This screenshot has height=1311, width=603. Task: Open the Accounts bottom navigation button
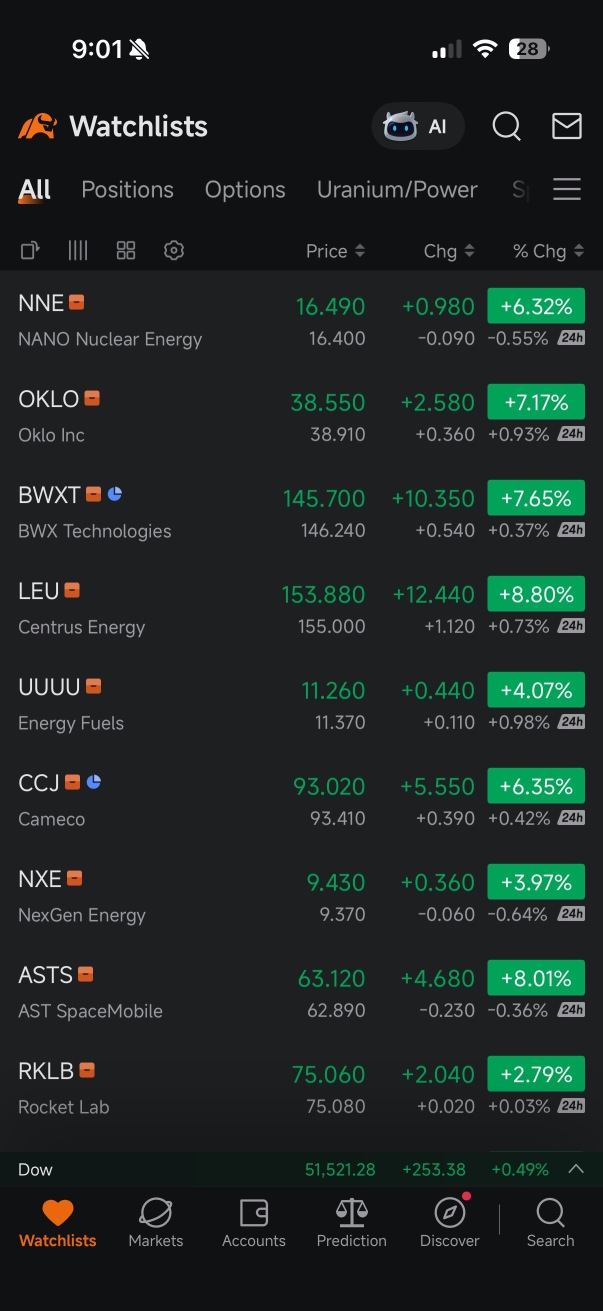click(x=254, y=1222)
